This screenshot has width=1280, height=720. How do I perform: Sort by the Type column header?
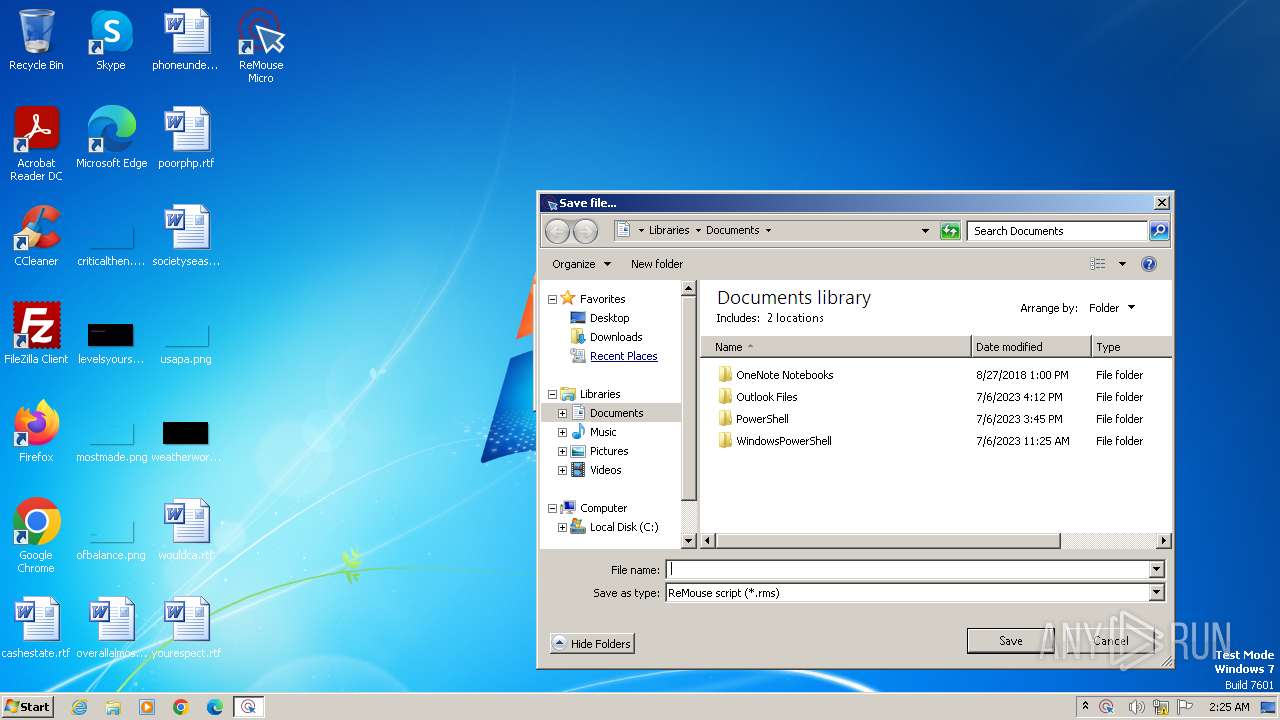(1131, 347)
